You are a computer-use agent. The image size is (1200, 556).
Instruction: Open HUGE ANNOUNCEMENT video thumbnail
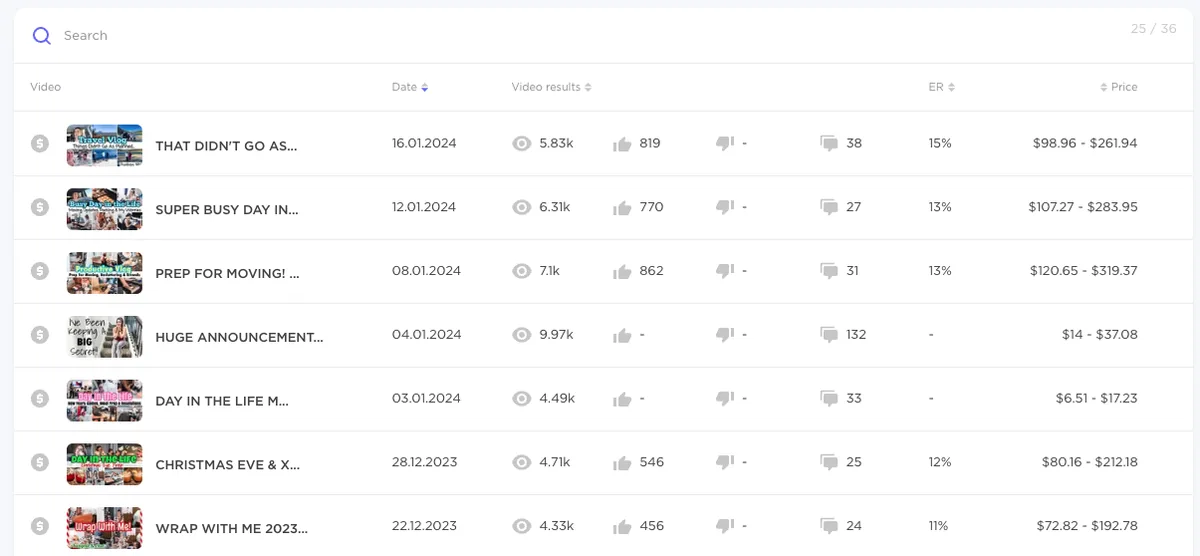pyautogui.click(x=104, y=337)
